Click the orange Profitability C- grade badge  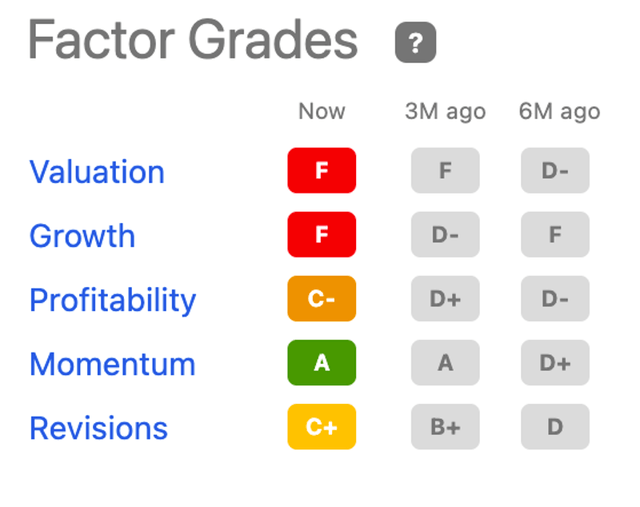(x=322, y=298)
